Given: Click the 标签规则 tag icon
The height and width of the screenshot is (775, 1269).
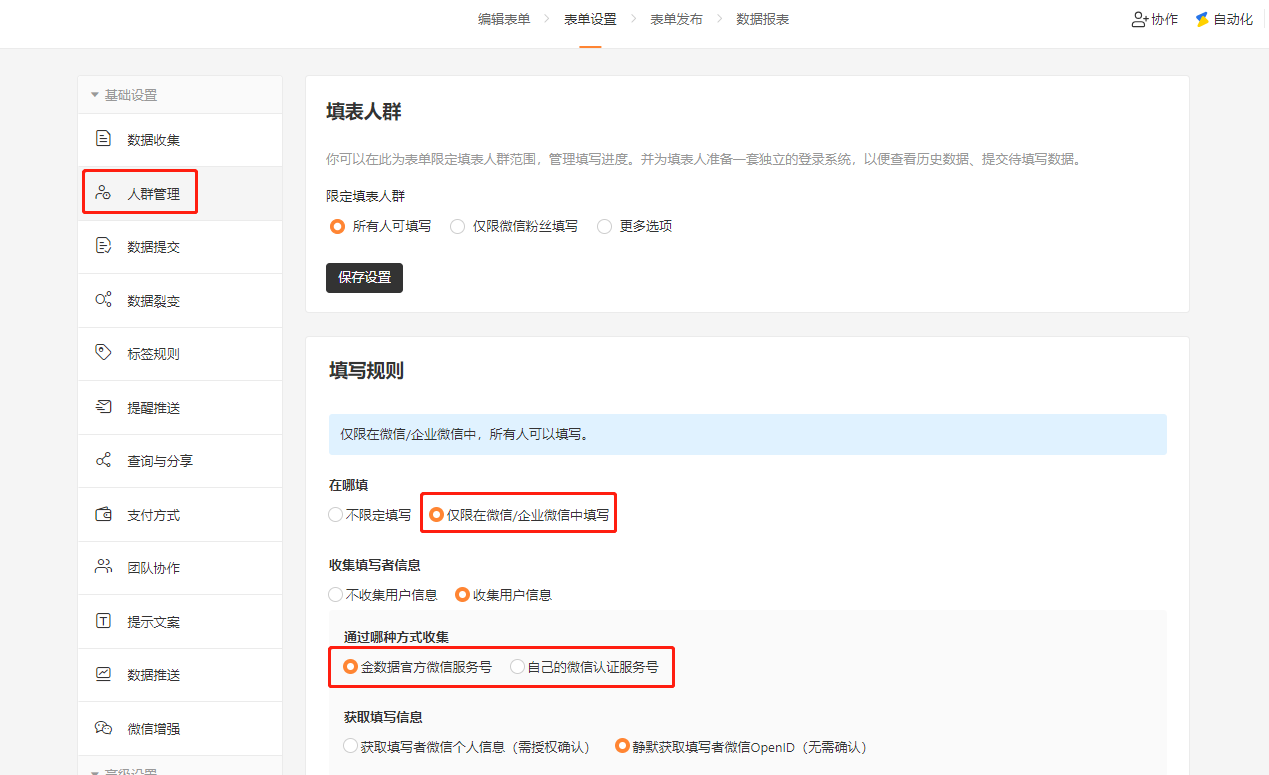Looking at the screenshot, I should (103, 353).
